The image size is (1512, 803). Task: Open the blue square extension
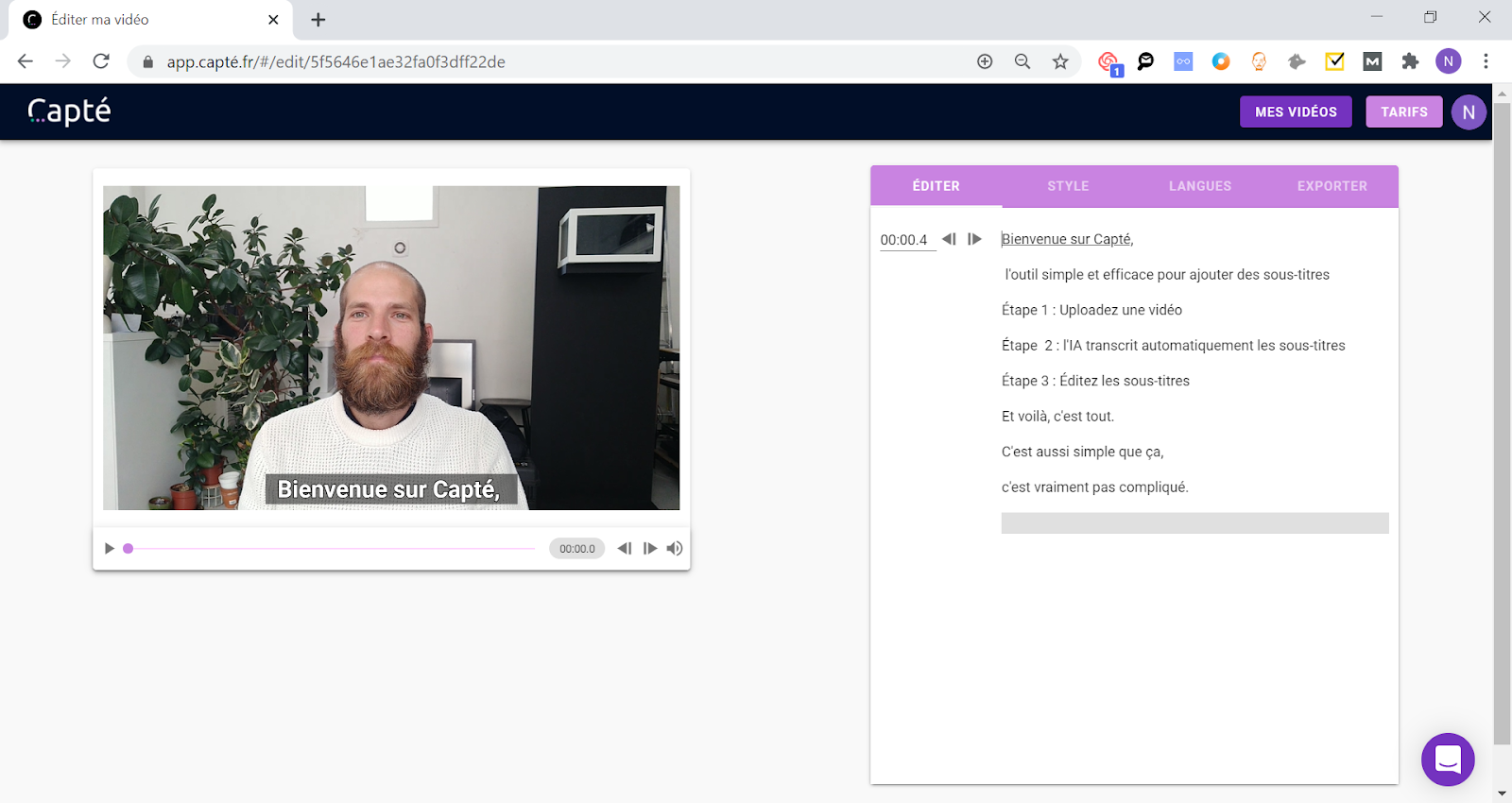[x=1183, y=61]
